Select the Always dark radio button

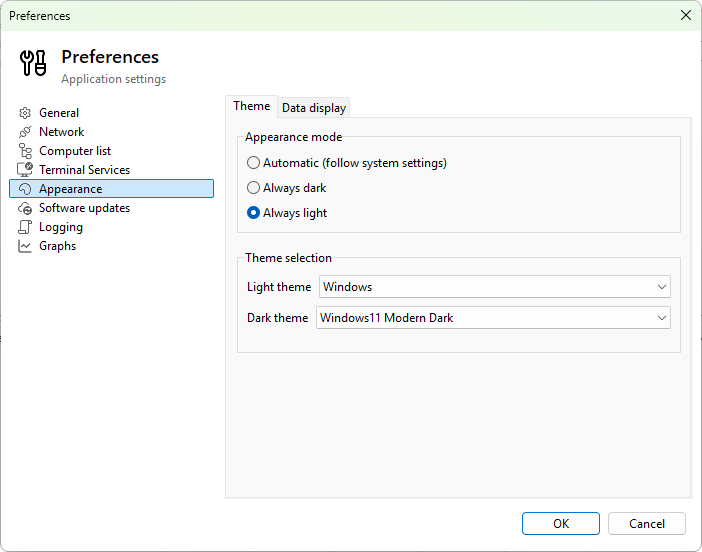click(x=253, y=188)
